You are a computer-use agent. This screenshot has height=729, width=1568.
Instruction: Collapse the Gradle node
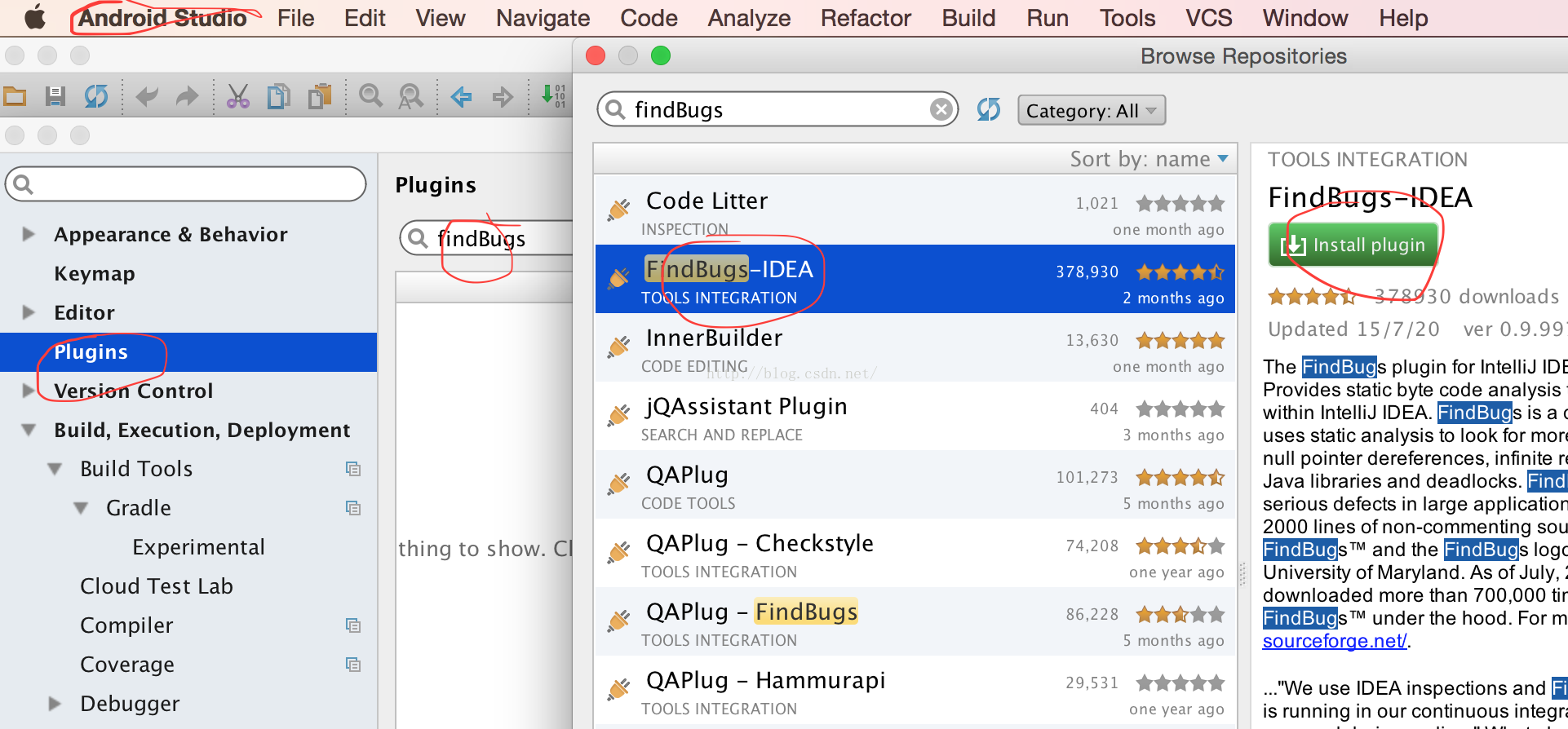tap(81, 508)
